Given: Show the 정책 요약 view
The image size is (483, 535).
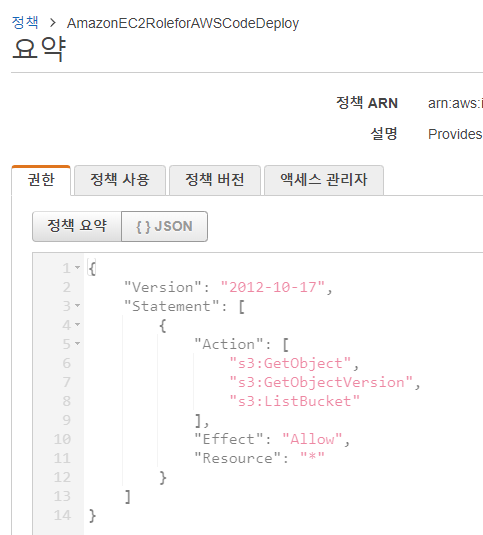Looking at the screenshot, I should tap(77, 226).
